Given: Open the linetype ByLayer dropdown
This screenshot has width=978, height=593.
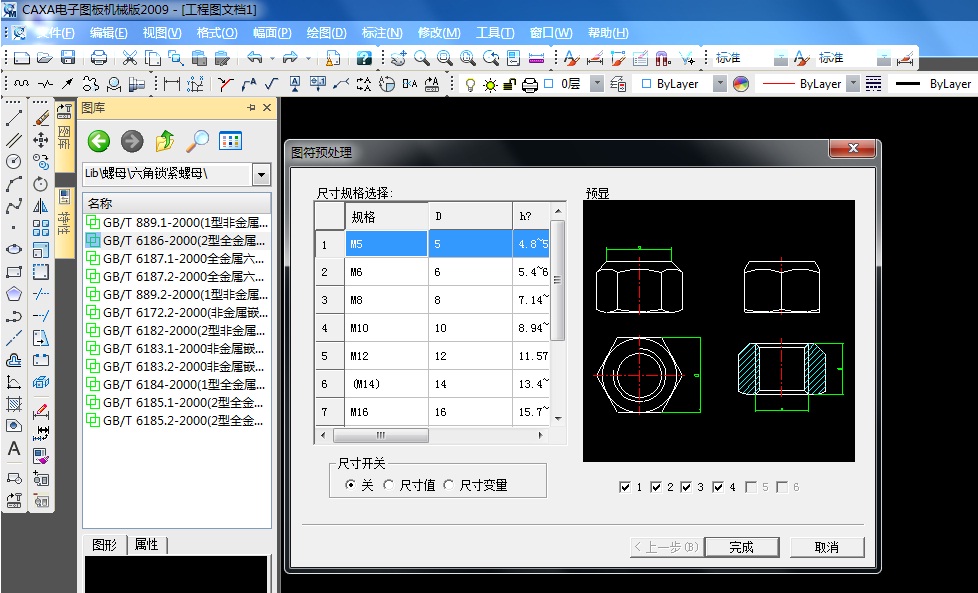Looking at the screenshot, I should coord(853,84).
